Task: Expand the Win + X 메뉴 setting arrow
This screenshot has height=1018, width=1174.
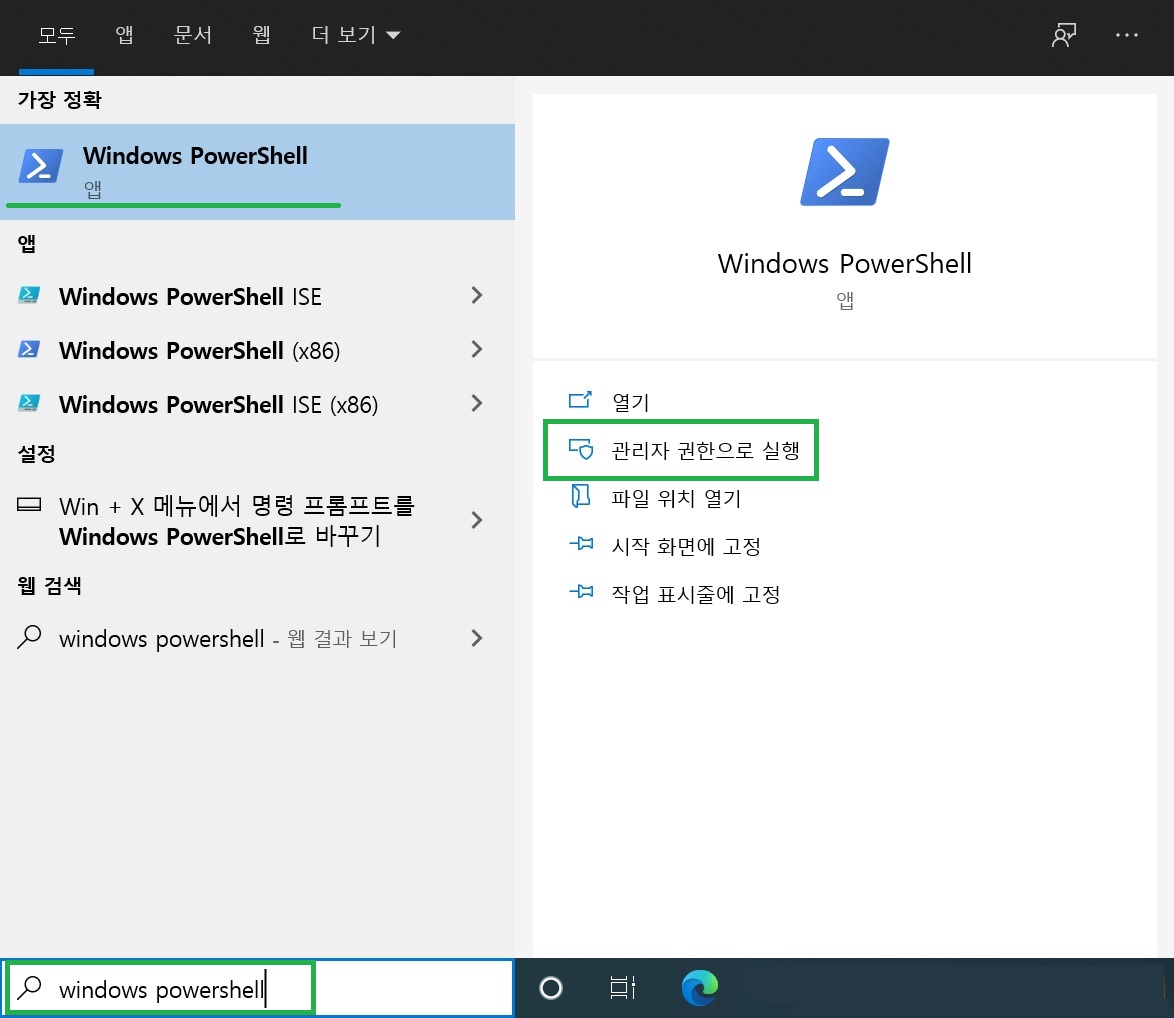Action: click(x=476, y=520)
